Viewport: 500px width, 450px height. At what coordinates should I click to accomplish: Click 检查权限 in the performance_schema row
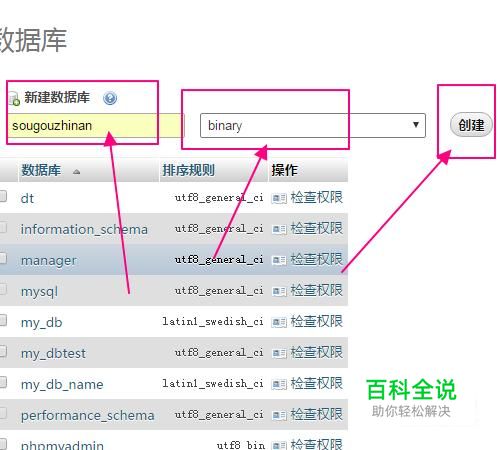point(316,414)
